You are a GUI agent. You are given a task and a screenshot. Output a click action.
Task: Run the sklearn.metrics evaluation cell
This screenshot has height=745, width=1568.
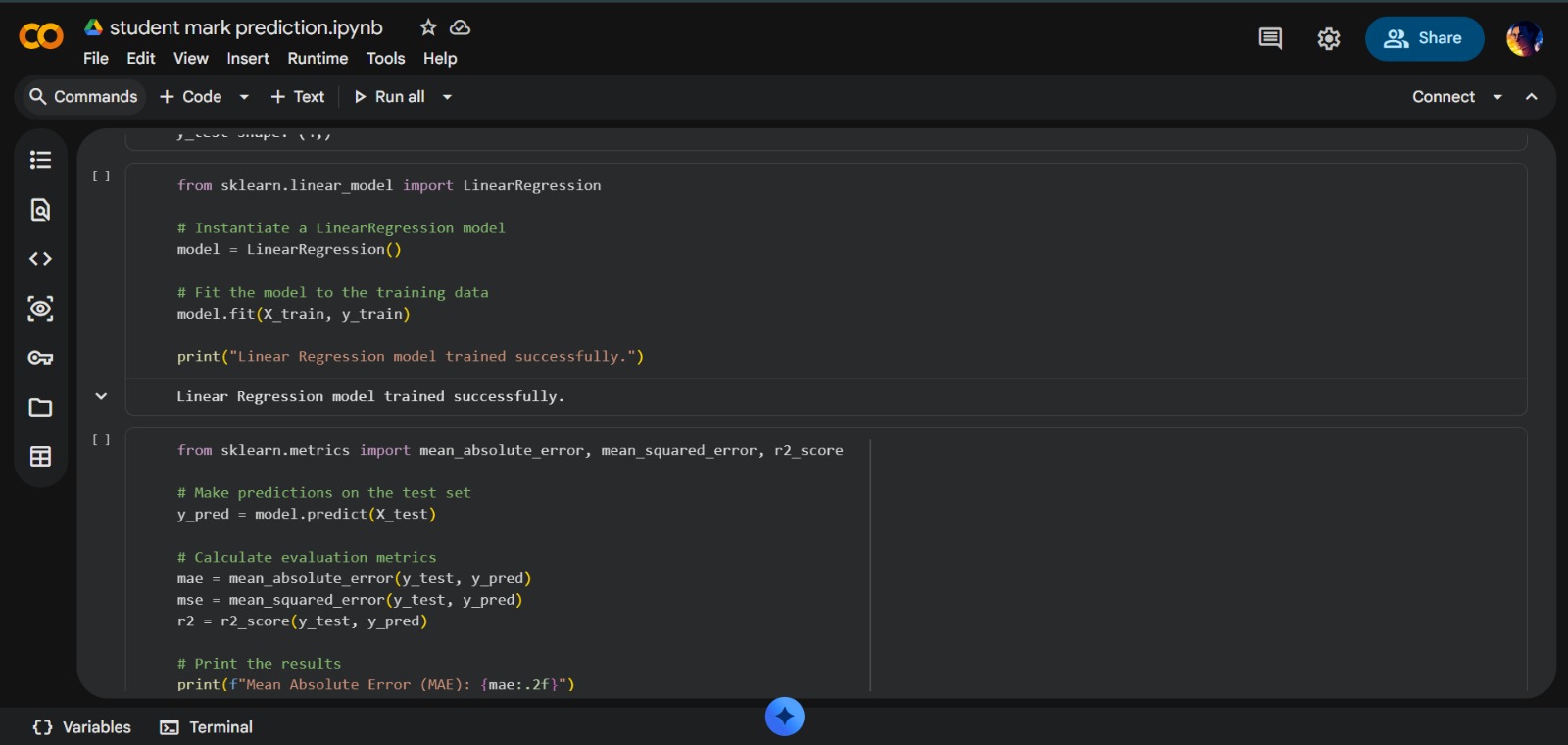pyautogui.click(x=101, y=440)
